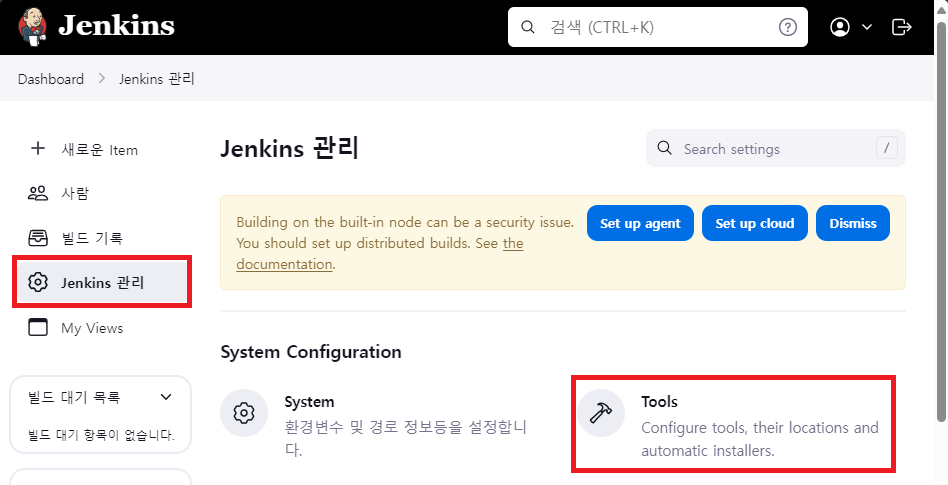
Task: Click the Jenkins butler logo icon
Action: 32,27
